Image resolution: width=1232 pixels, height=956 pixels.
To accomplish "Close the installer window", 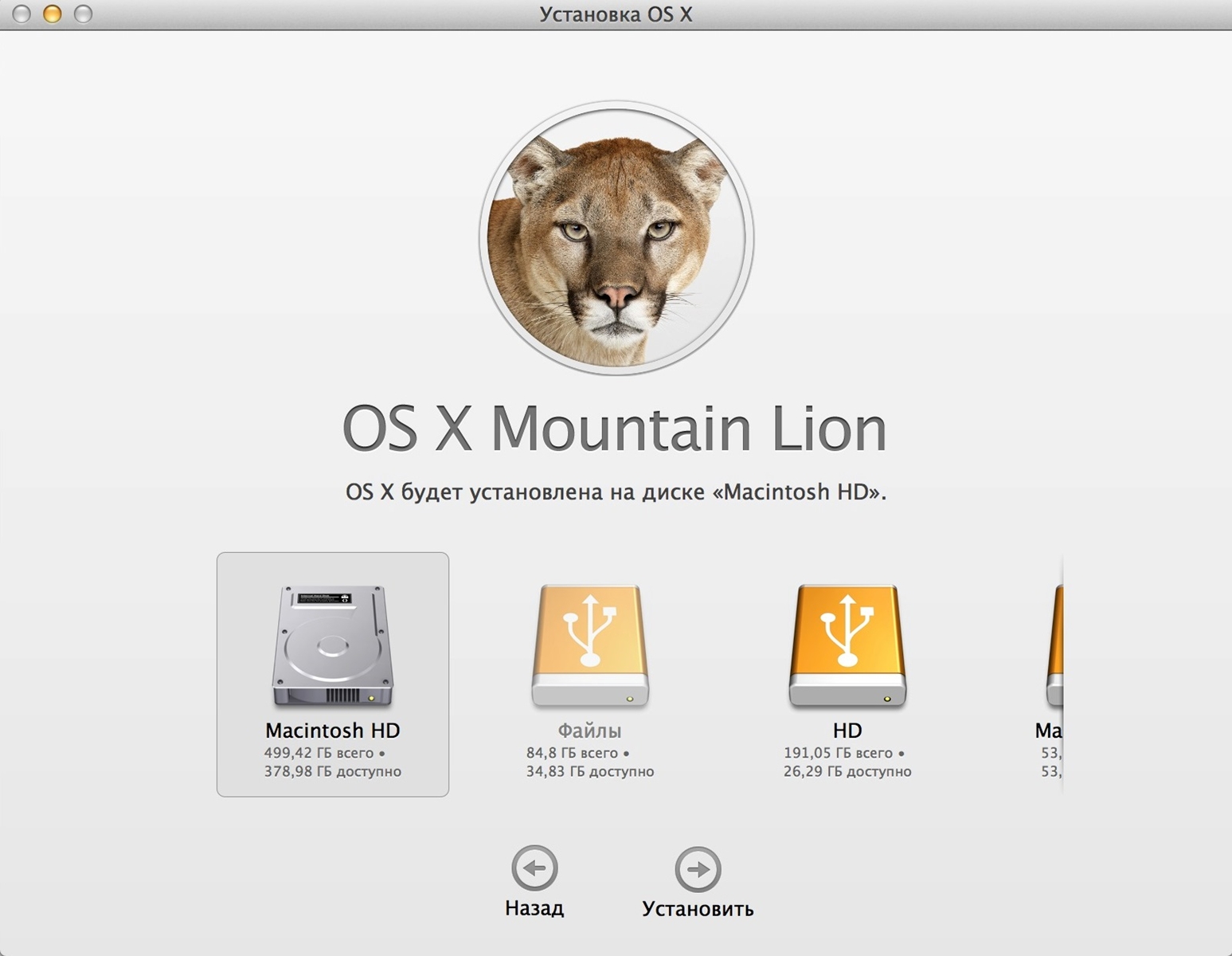I will (x=22, y=14).
